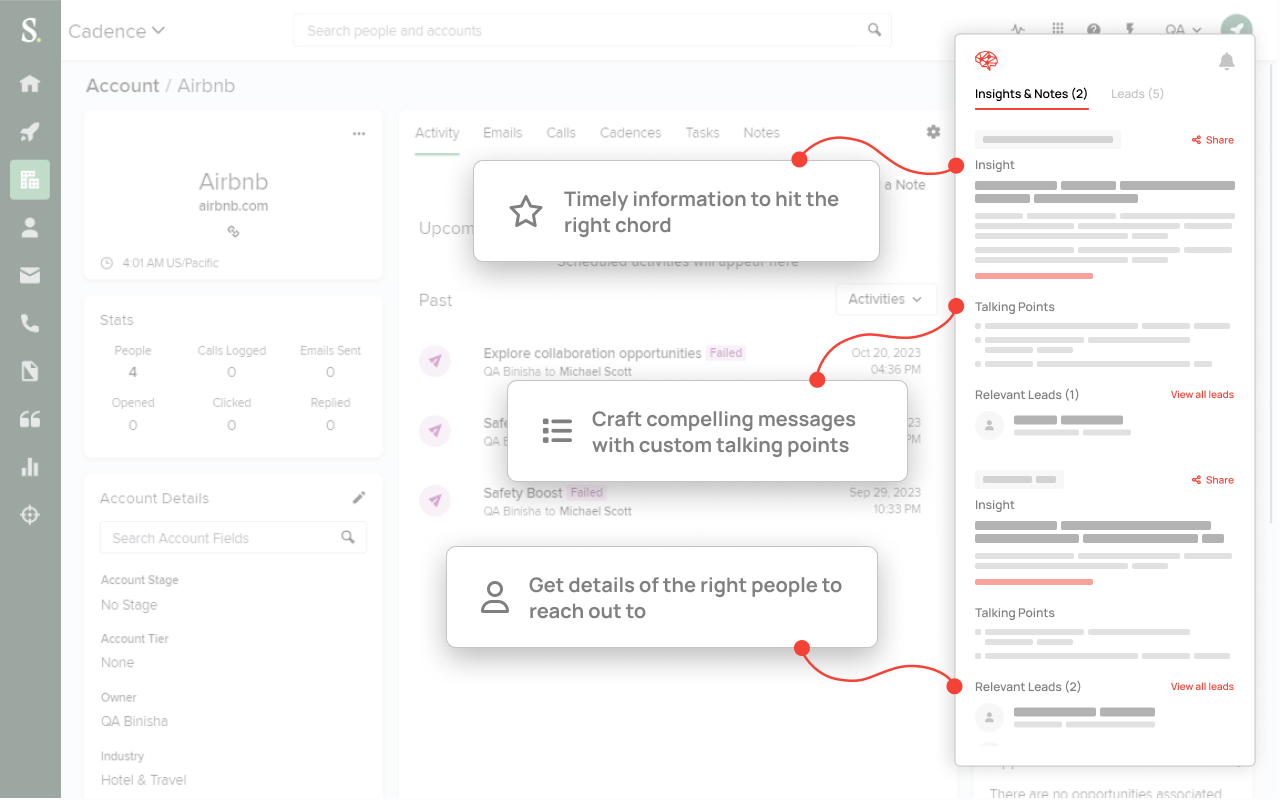Open the Home icon in left sidebar

point(30,84)
